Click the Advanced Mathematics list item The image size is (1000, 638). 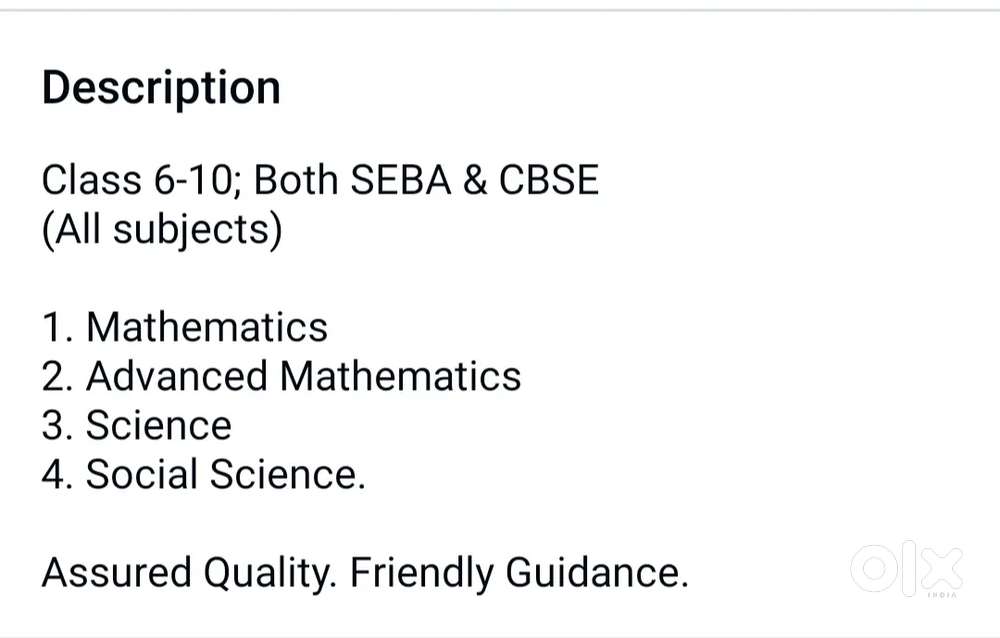[x=282, y=376]
